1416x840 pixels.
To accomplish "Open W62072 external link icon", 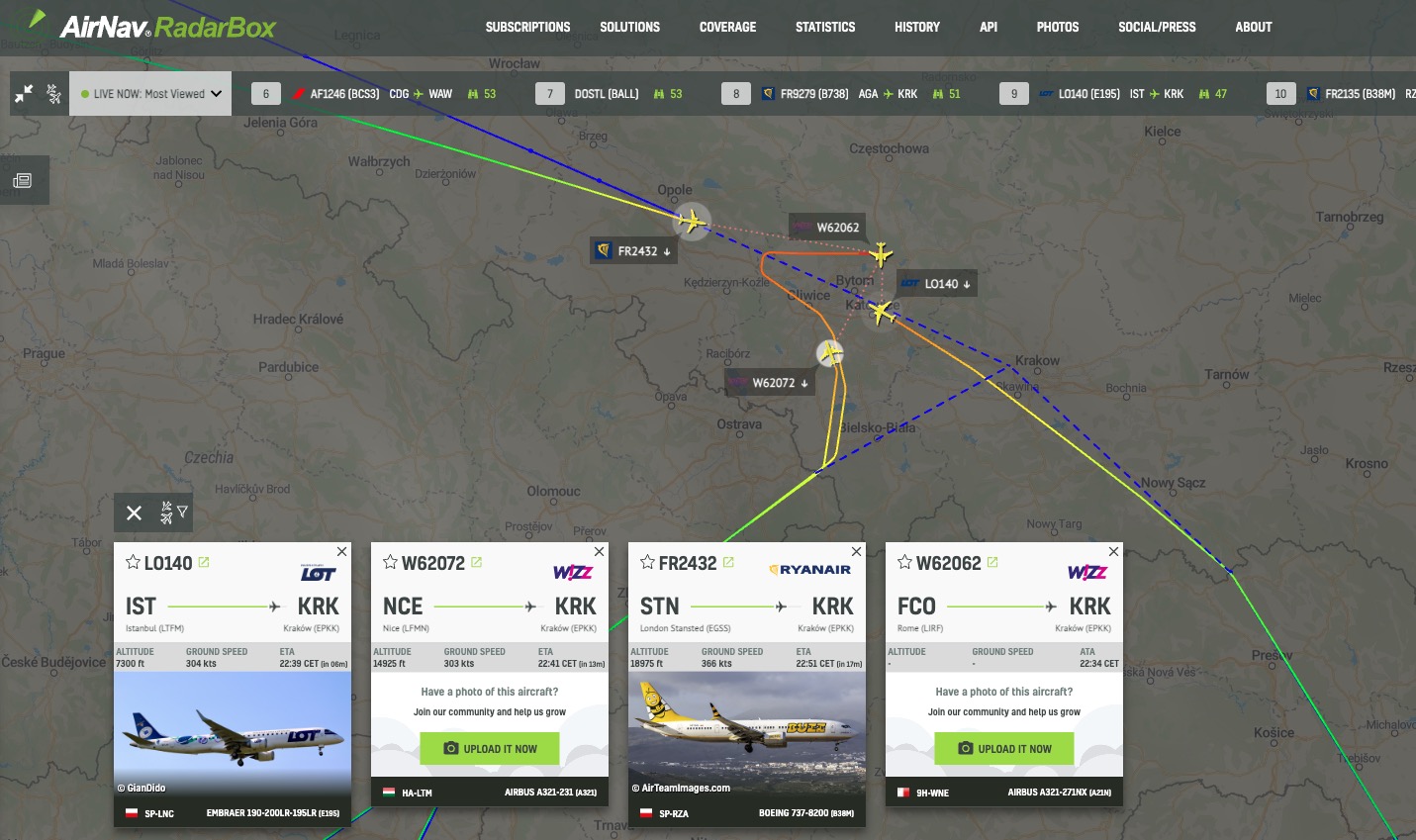I will click(476, 562).
